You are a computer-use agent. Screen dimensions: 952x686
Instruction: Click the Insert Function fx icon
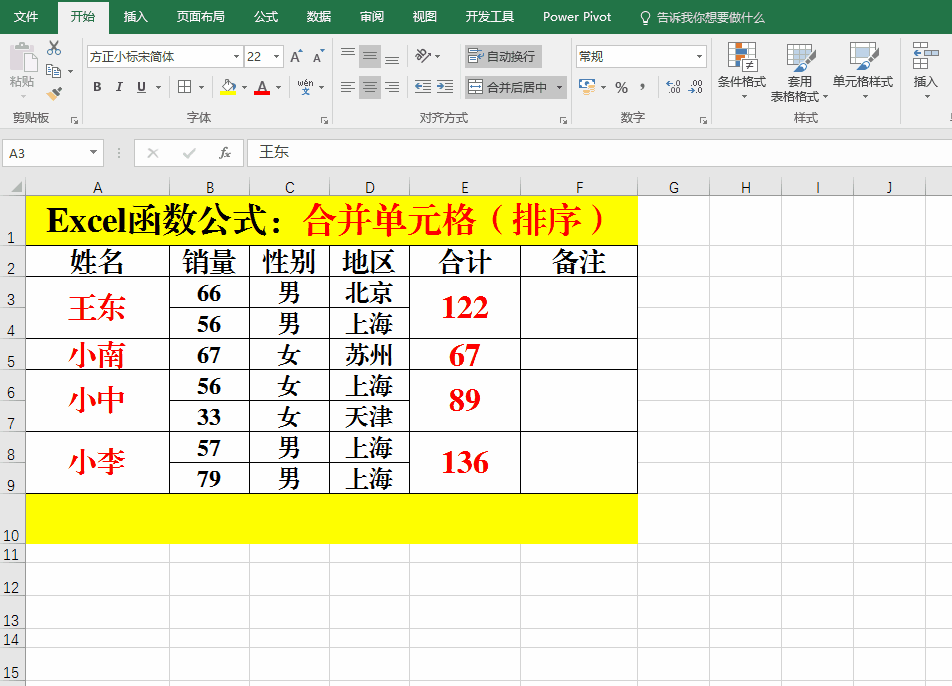coord(225,153)
